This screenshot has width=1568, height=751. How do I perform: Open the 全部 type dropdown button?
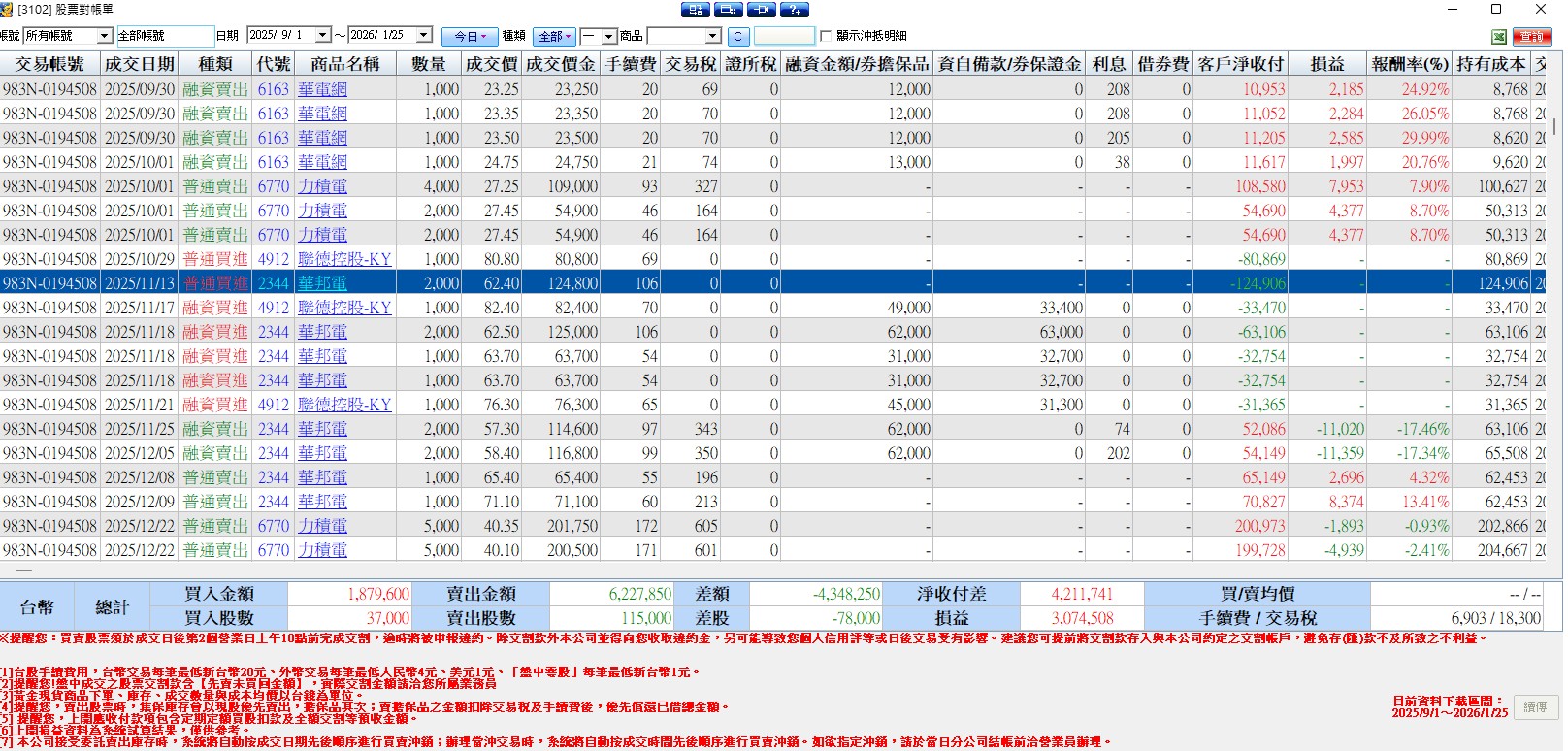click(x=555, y=36)
